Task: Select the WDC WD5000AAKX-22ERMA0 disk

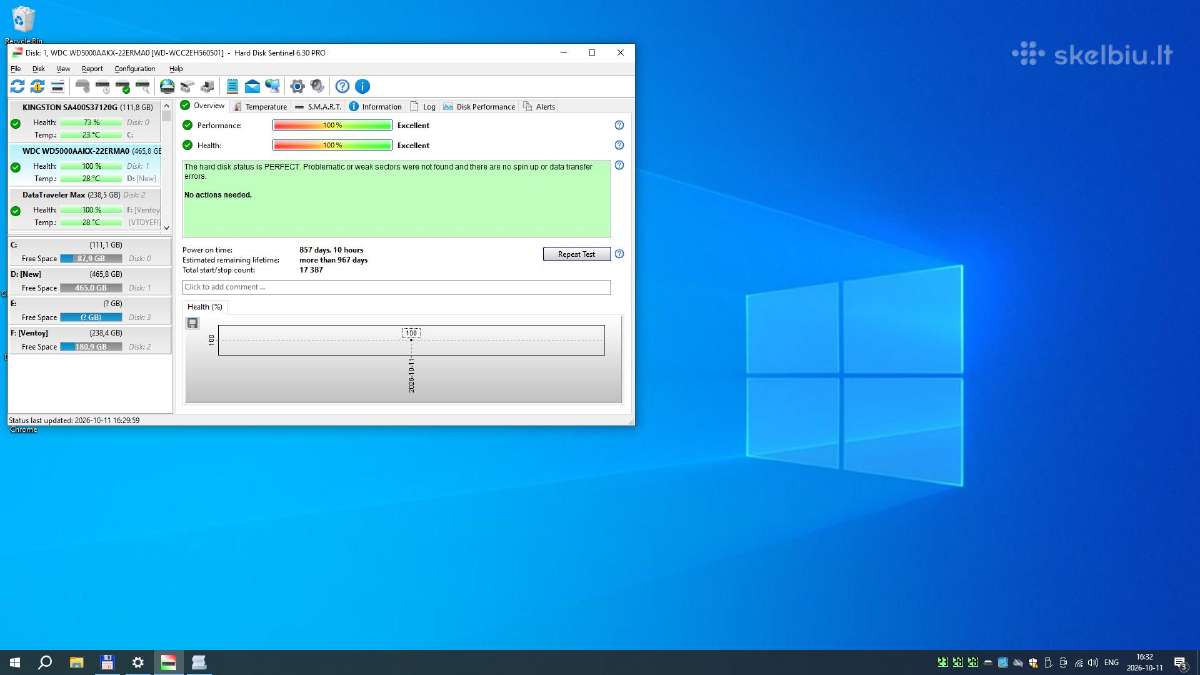Action: click(x=84, y=166)
